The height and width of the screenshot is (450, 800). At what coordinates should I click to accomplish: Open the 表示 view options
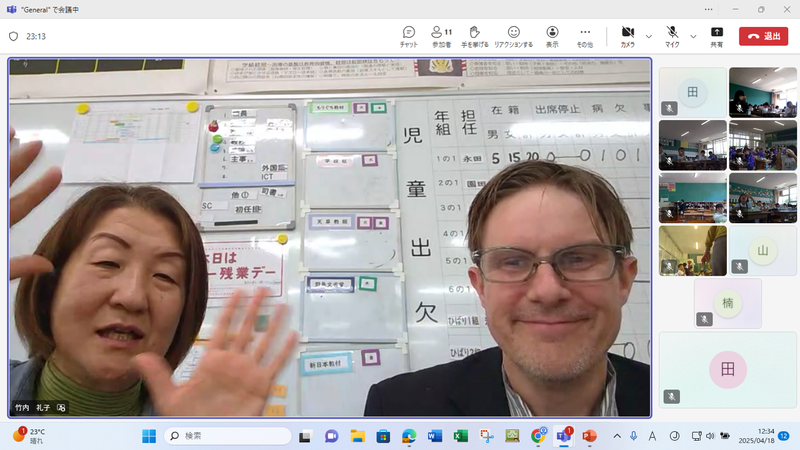click(552, 37)
